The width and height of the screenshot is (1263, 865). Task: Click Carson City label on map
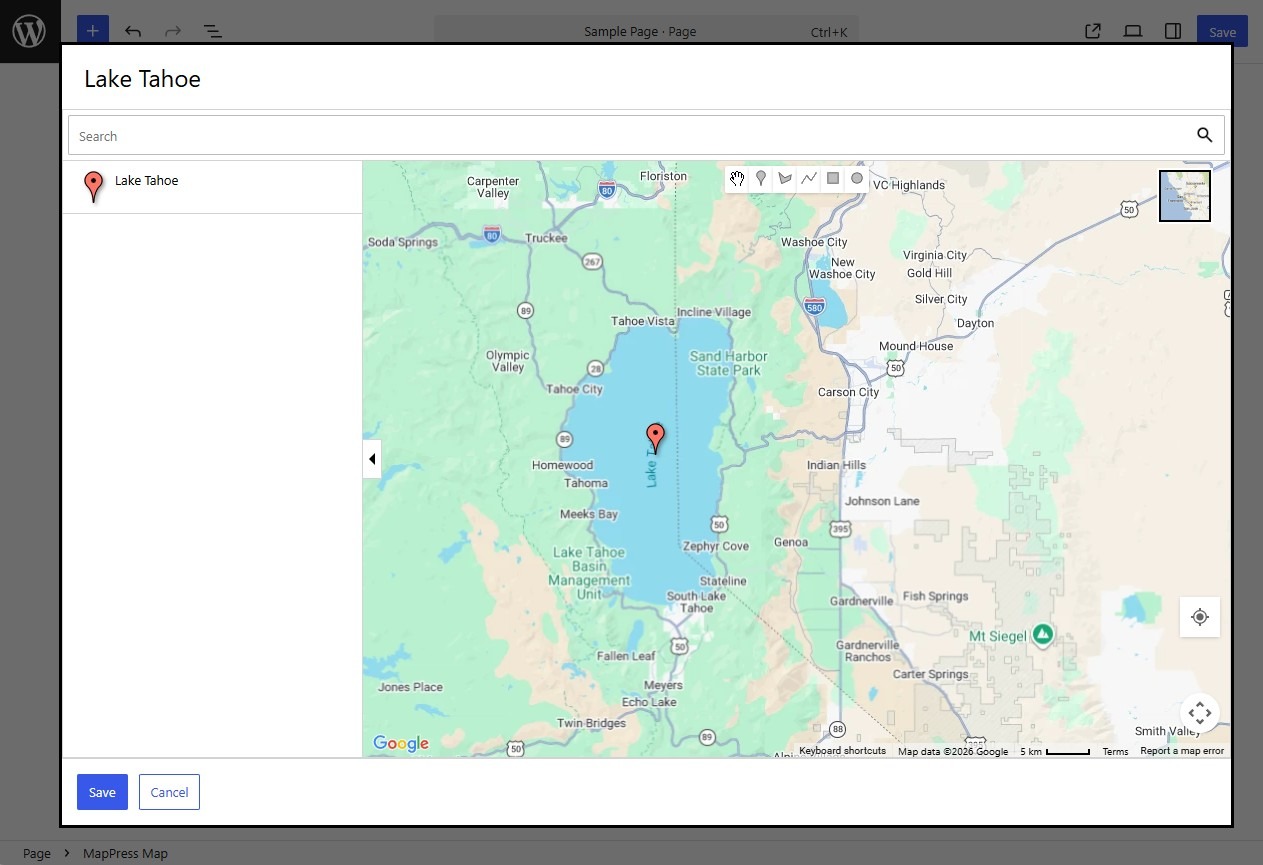point(848,392)
